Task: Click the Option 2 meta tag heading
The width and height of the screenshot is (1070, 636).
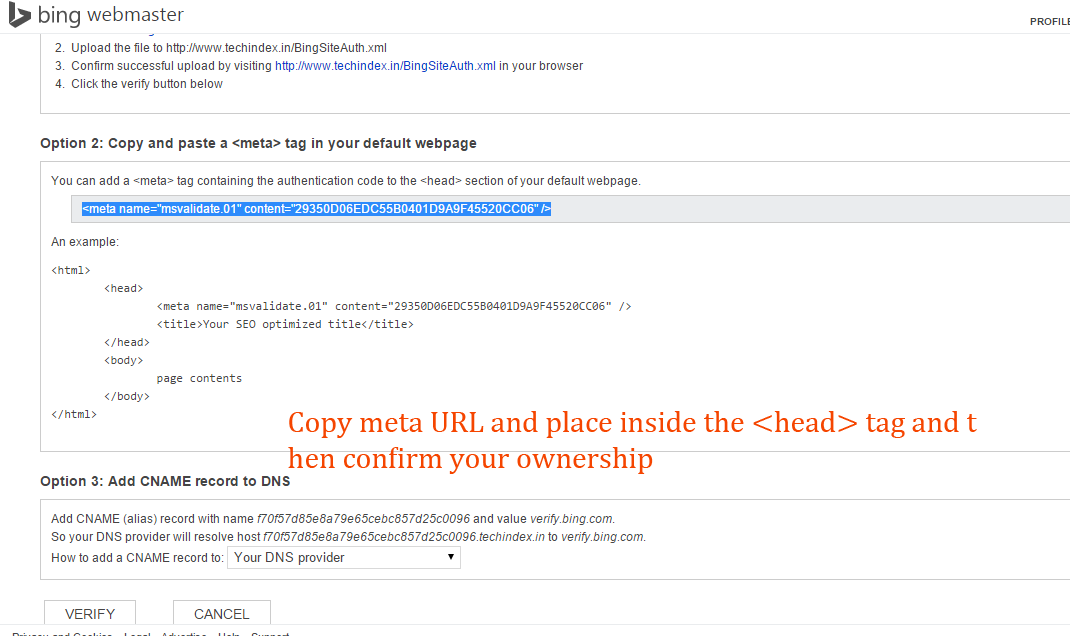Action: [x=259, y=143]
